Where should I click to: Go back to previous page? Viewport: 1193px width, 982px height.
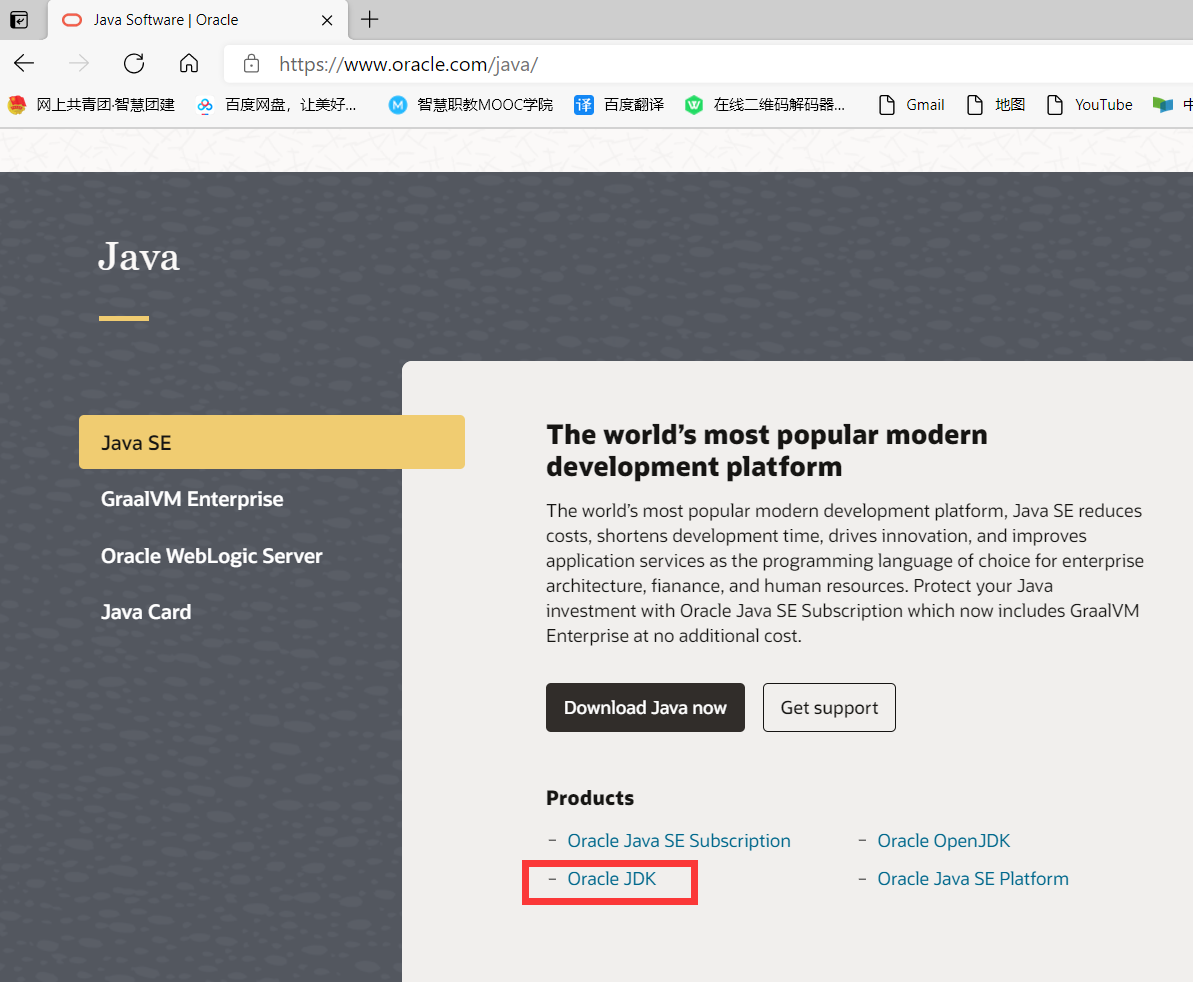24,63
